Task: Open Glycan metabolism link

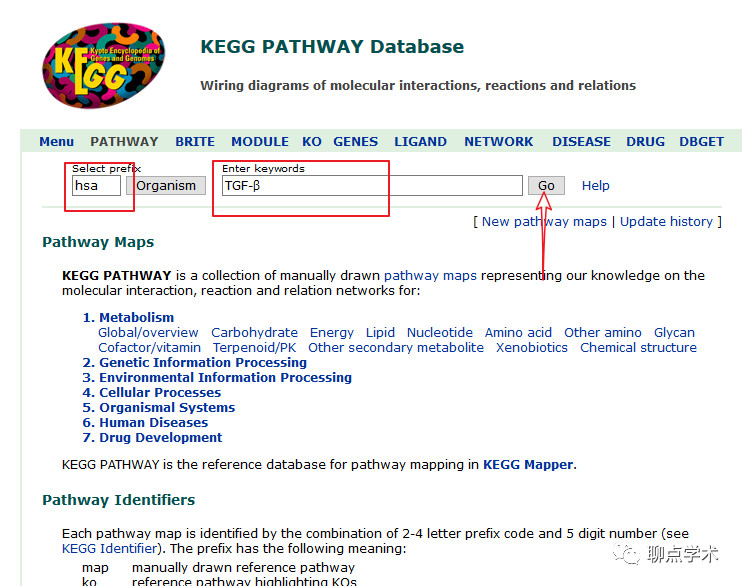Action: click(x=674, y=333)
